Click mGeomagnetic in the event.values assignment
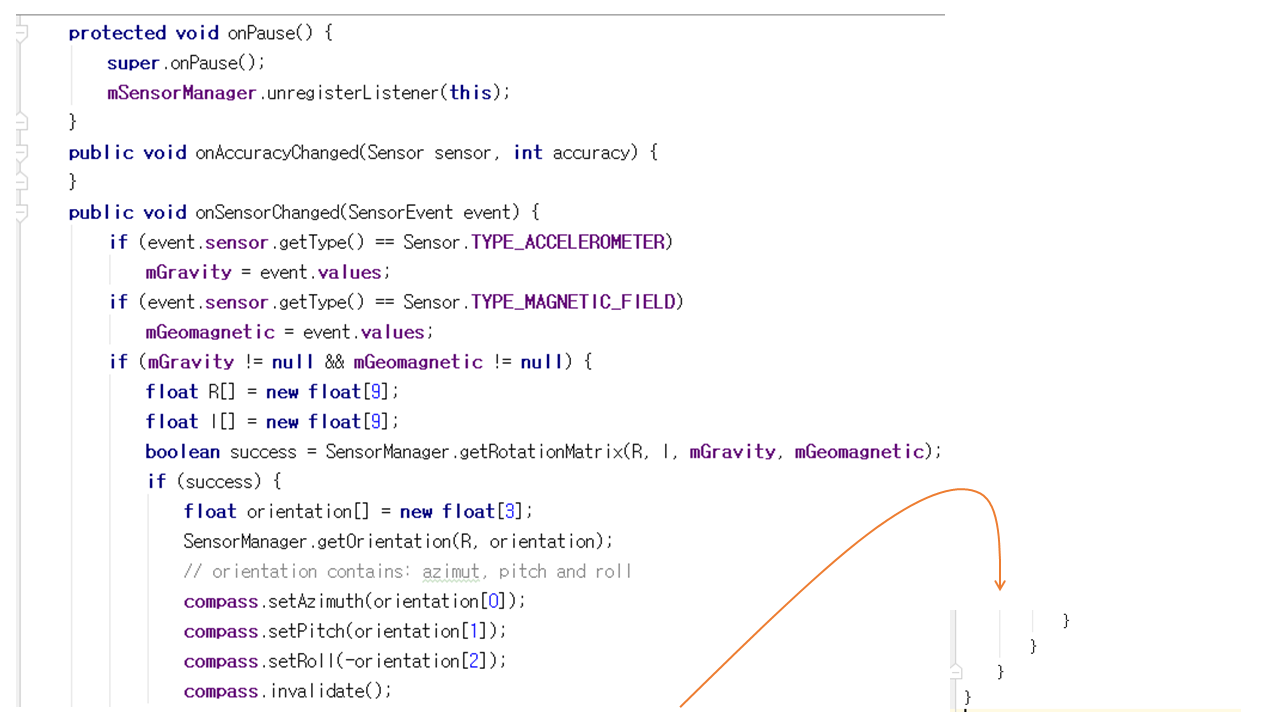 coord(209,332)
